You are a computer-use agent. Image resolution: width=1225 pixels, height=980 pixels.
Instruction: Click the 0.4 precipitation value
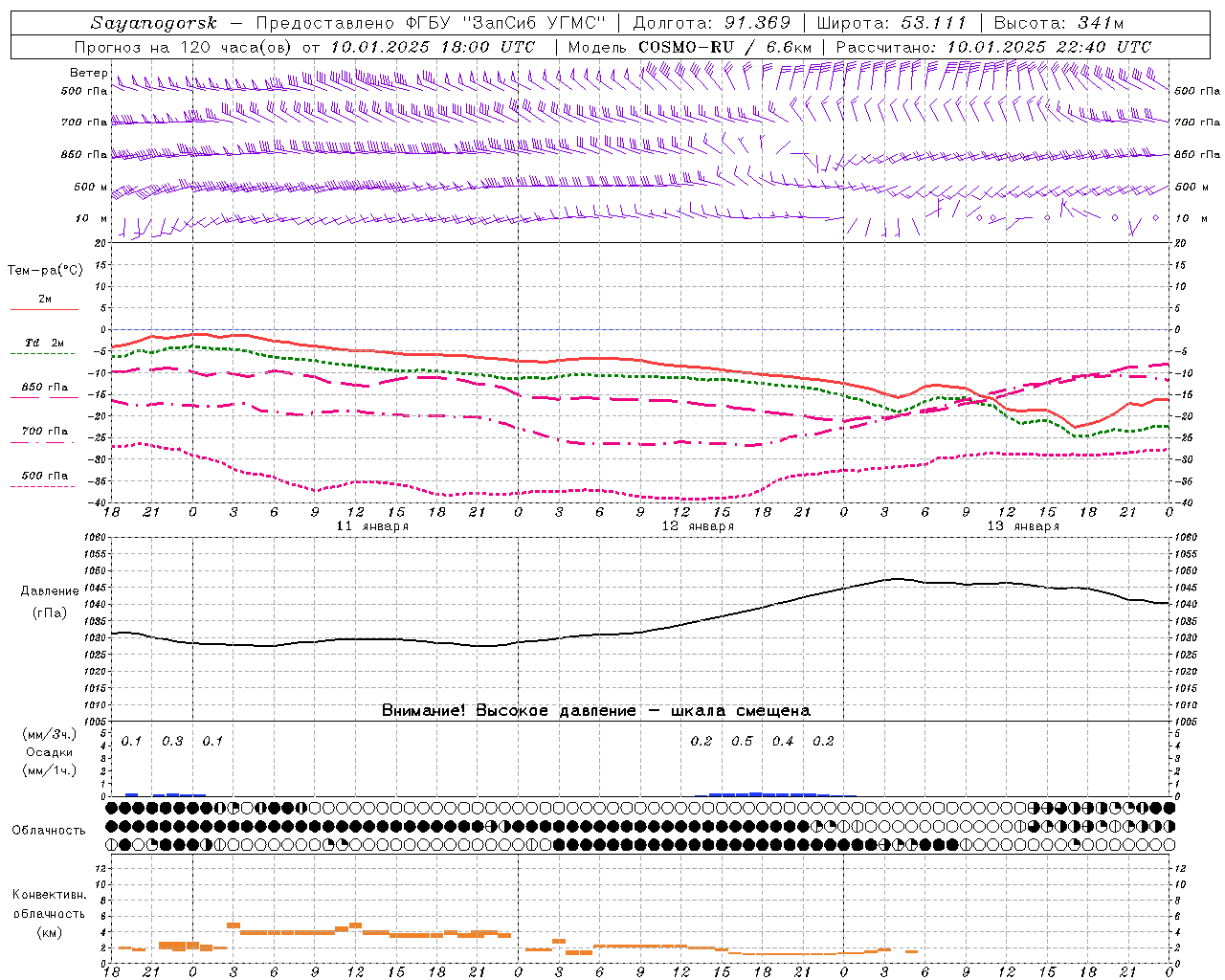[783, 742]
